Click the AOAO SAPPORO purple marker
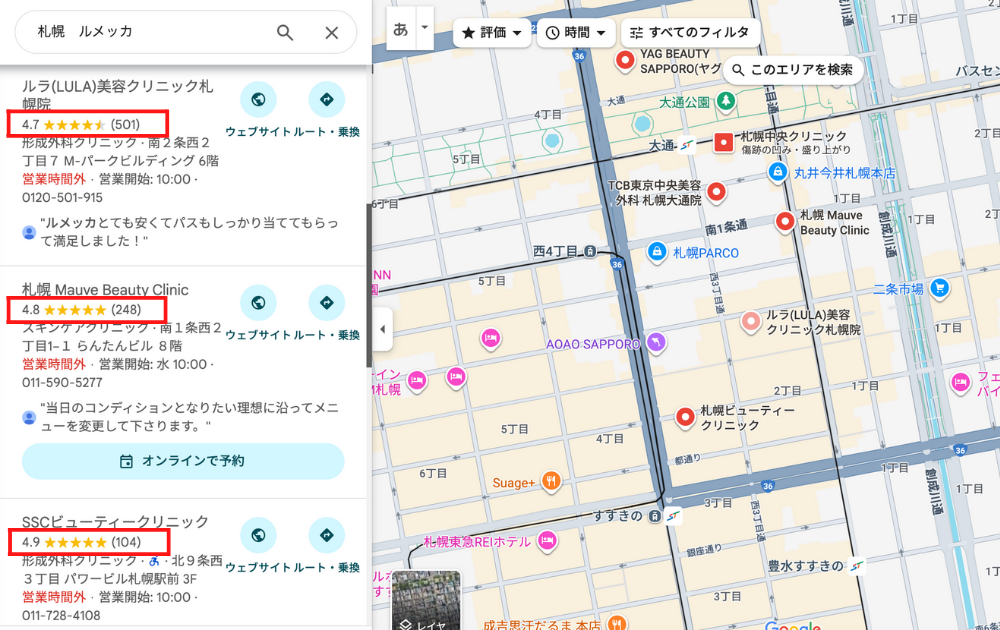The height and width of the screenshot is (630, 1000). click(656, 342)
